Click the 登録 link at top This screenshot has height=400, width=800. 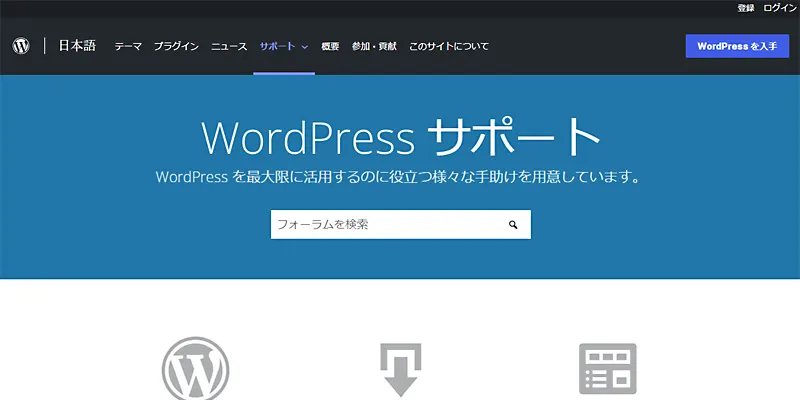(x=746, y=8)
